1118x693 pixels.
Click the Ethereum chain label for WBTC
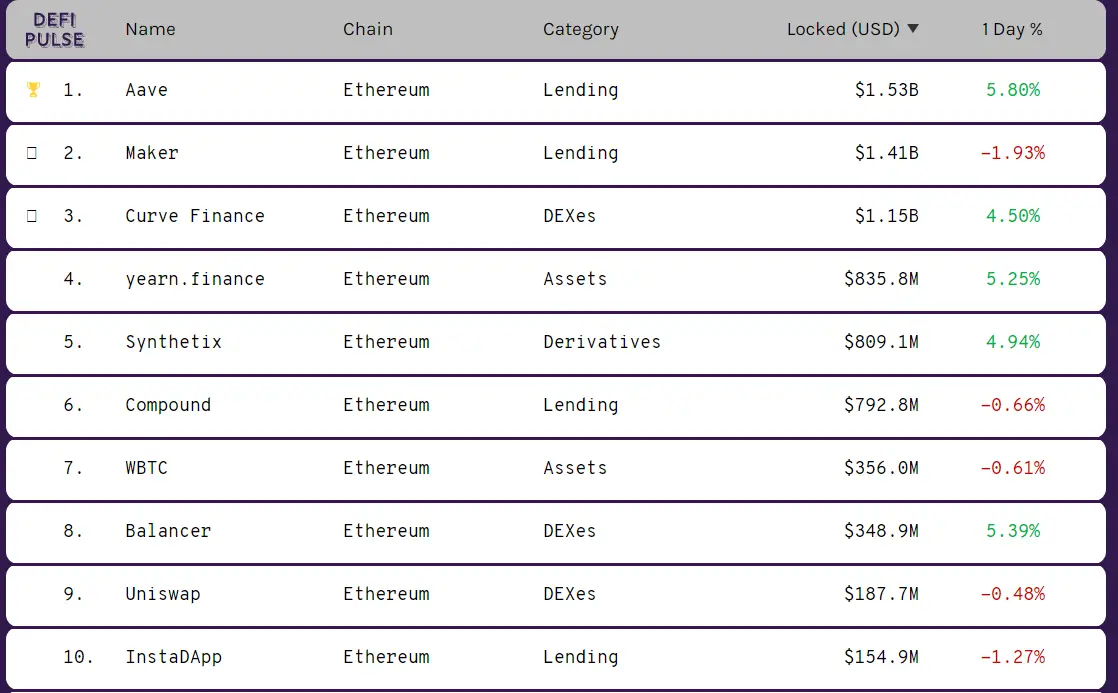(x=386, y=468)
